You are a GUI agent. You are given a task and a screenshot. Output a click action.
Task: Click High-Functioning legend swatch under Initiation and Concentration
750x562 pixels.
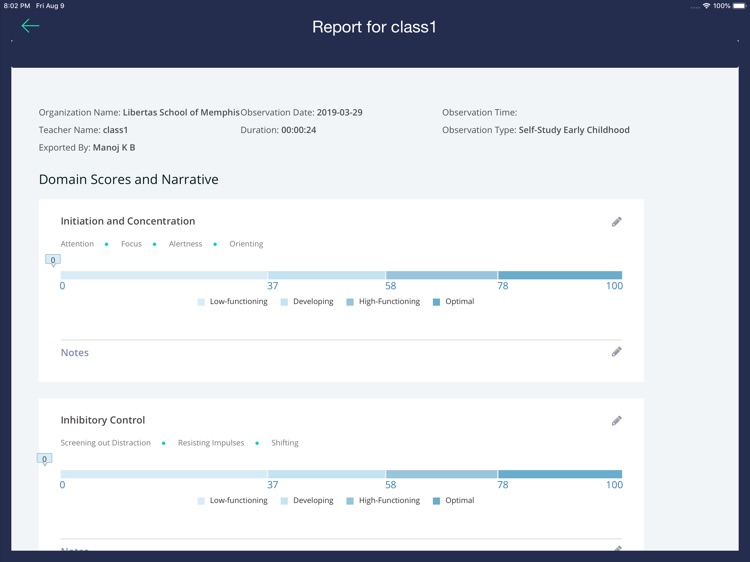tap(350, 302)
